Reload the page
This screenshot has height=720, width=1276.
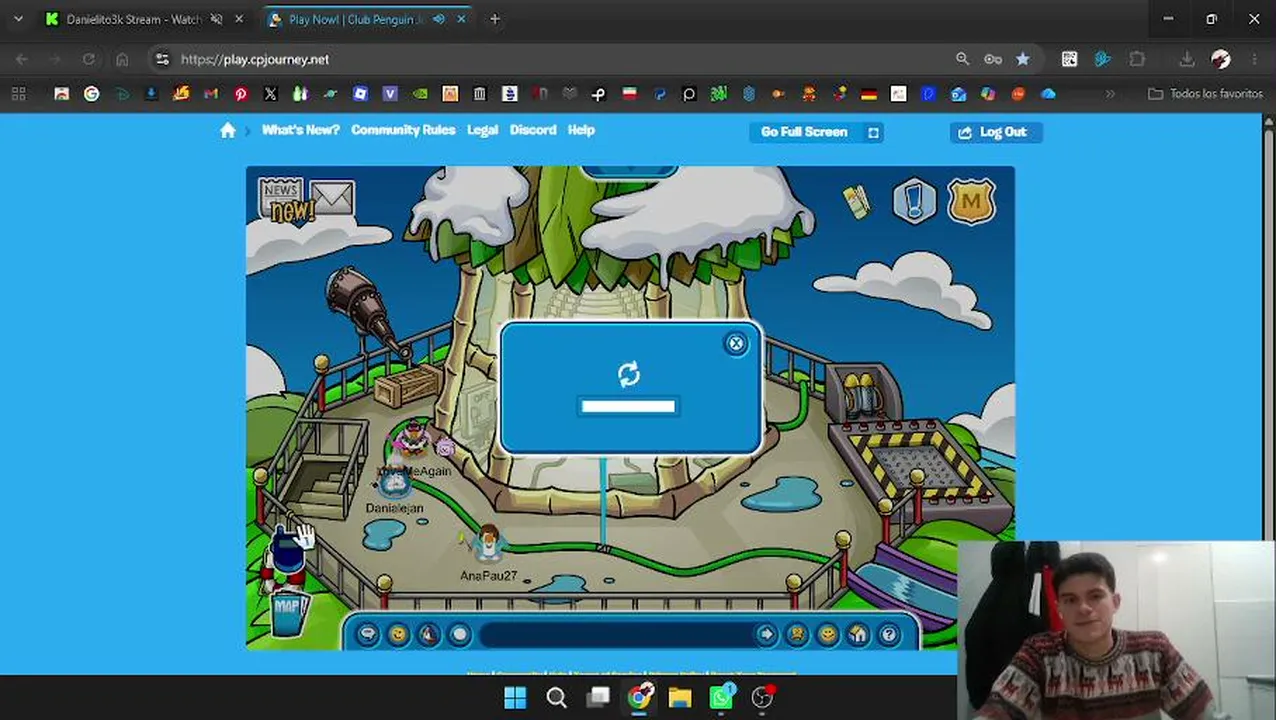click(x=89, y=59)
